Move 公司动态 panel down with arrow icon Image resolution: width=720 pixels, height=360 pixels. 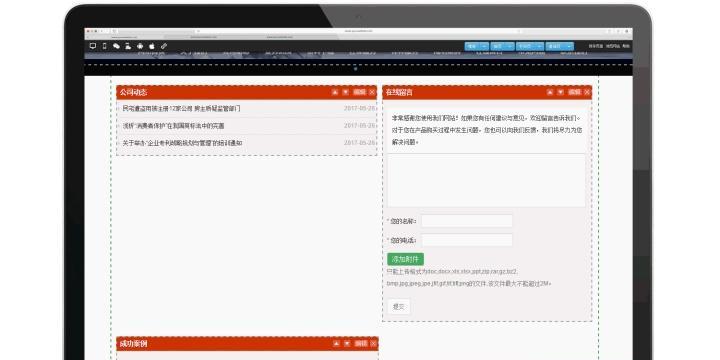[346, 92]
